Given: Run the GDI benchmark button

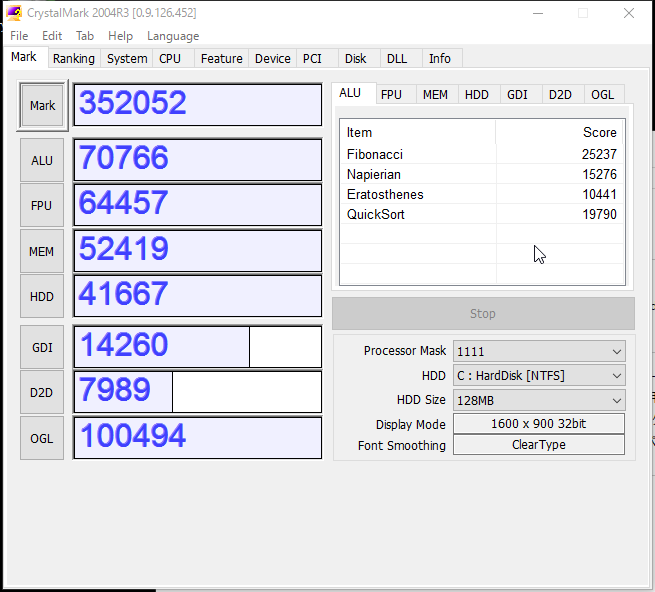Looking at the screenshot, I should [x=42, y=348].
